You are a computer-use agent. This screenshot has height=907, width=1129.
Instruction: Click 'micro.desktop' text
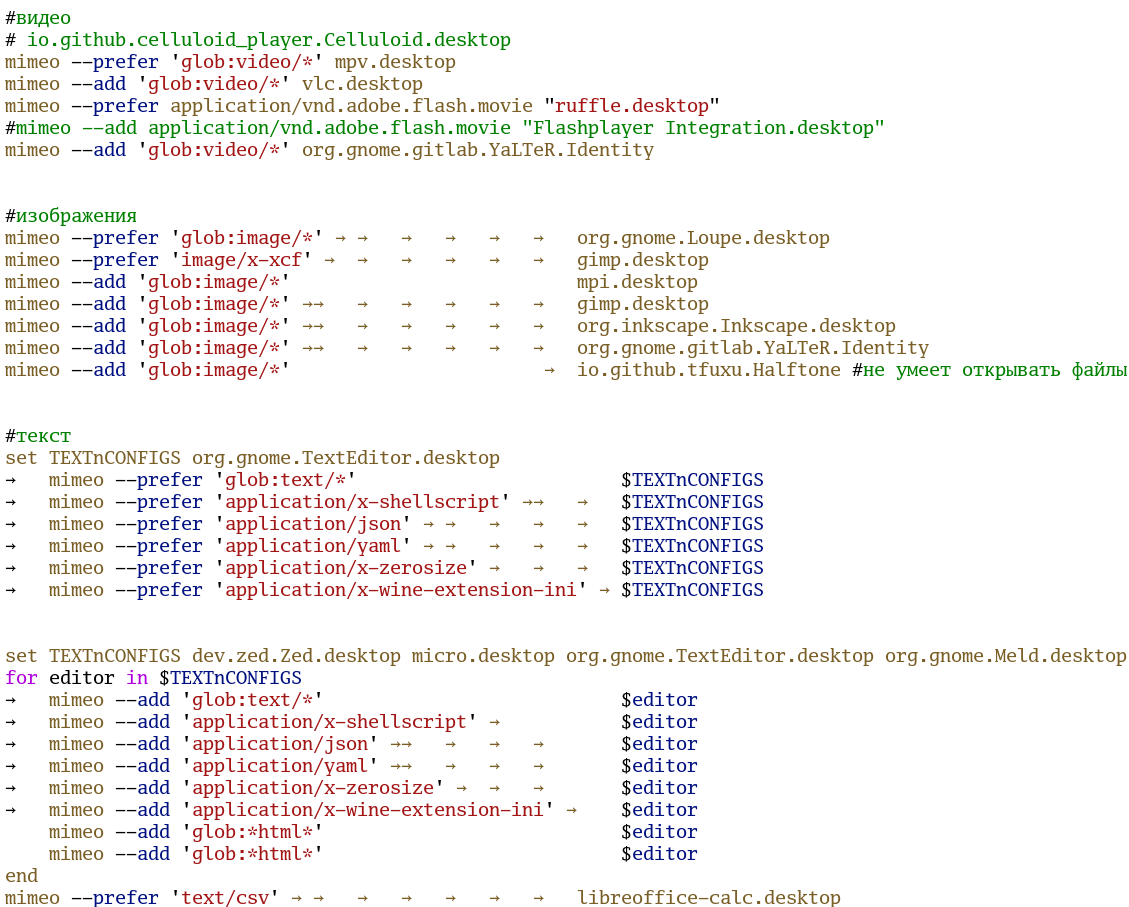pyautogui.click(x=483, y=656)
